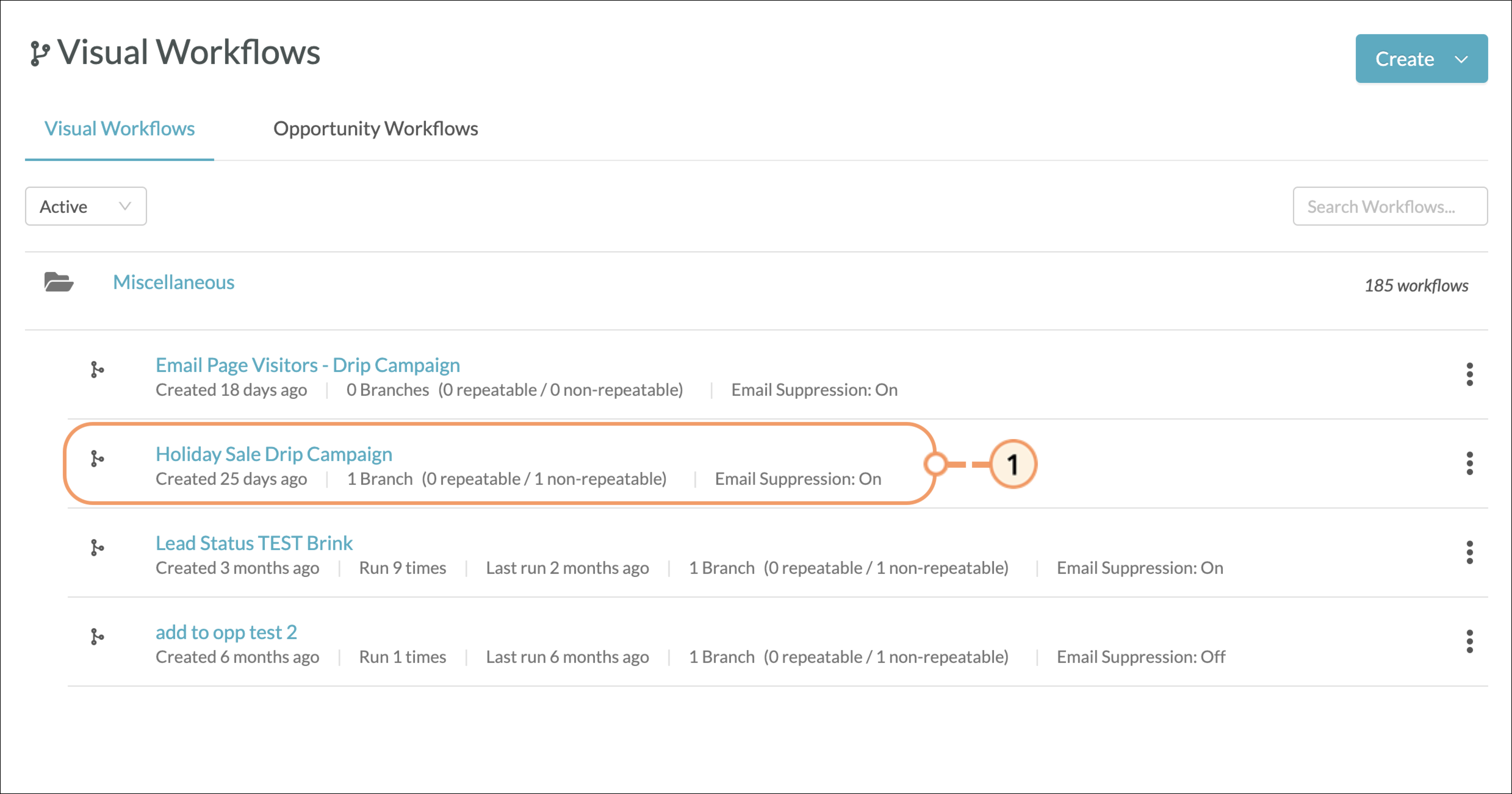Switch to the Opportunity Workflows tab
The image size is (1512, 794).
tap(376, 129)
